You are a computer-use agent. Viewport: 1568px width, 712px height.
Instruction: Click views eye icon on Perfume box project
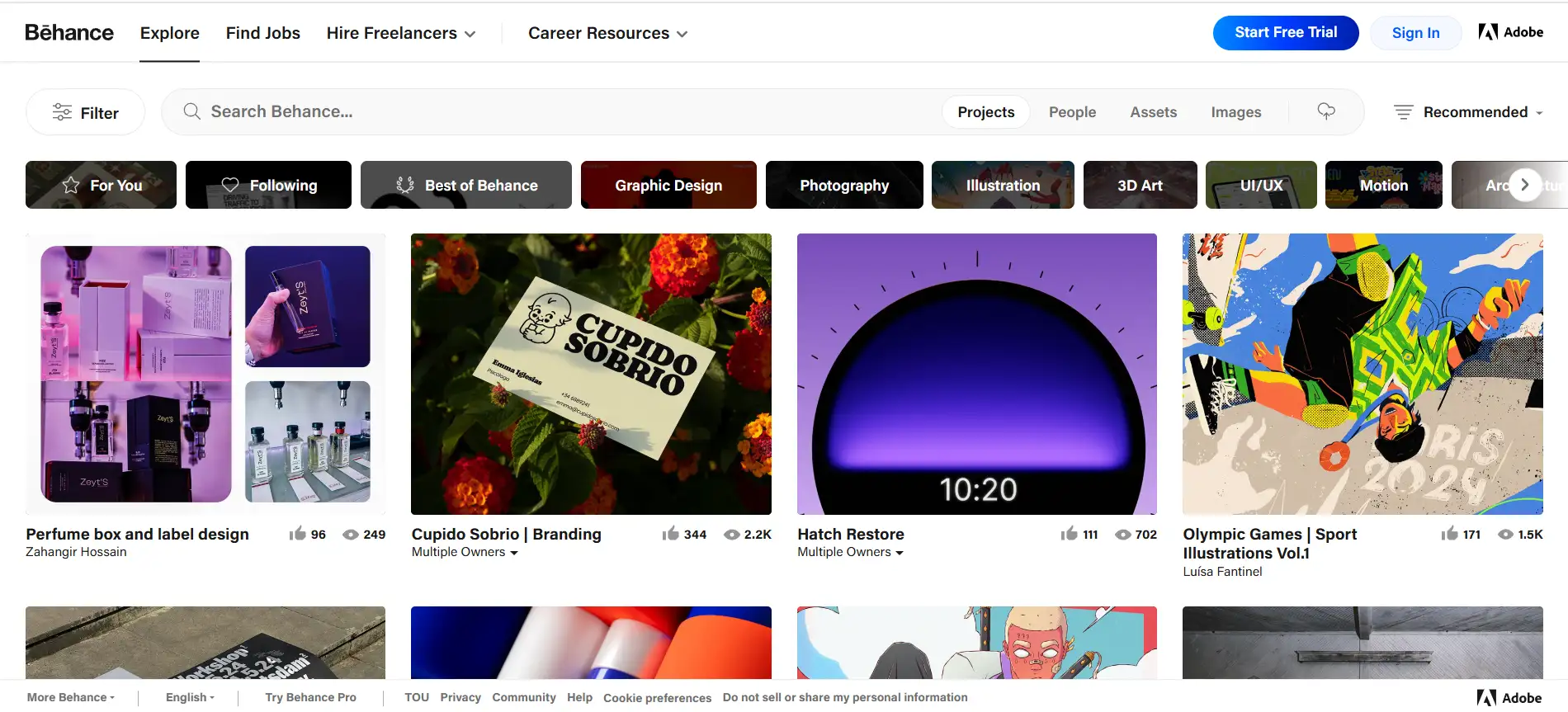351,535
